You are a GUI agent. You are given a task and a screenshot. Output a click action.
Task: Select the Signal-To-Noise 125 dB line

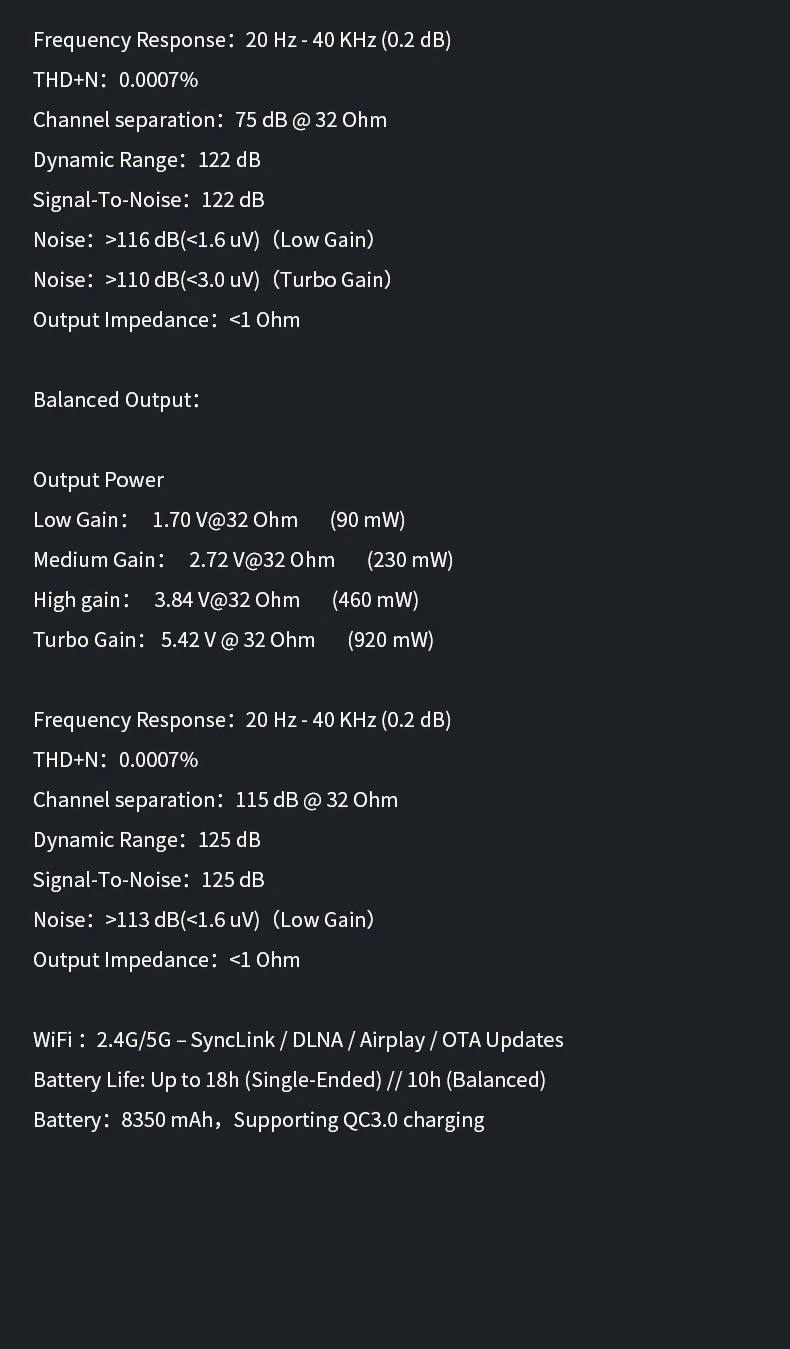tap(149, 880)
